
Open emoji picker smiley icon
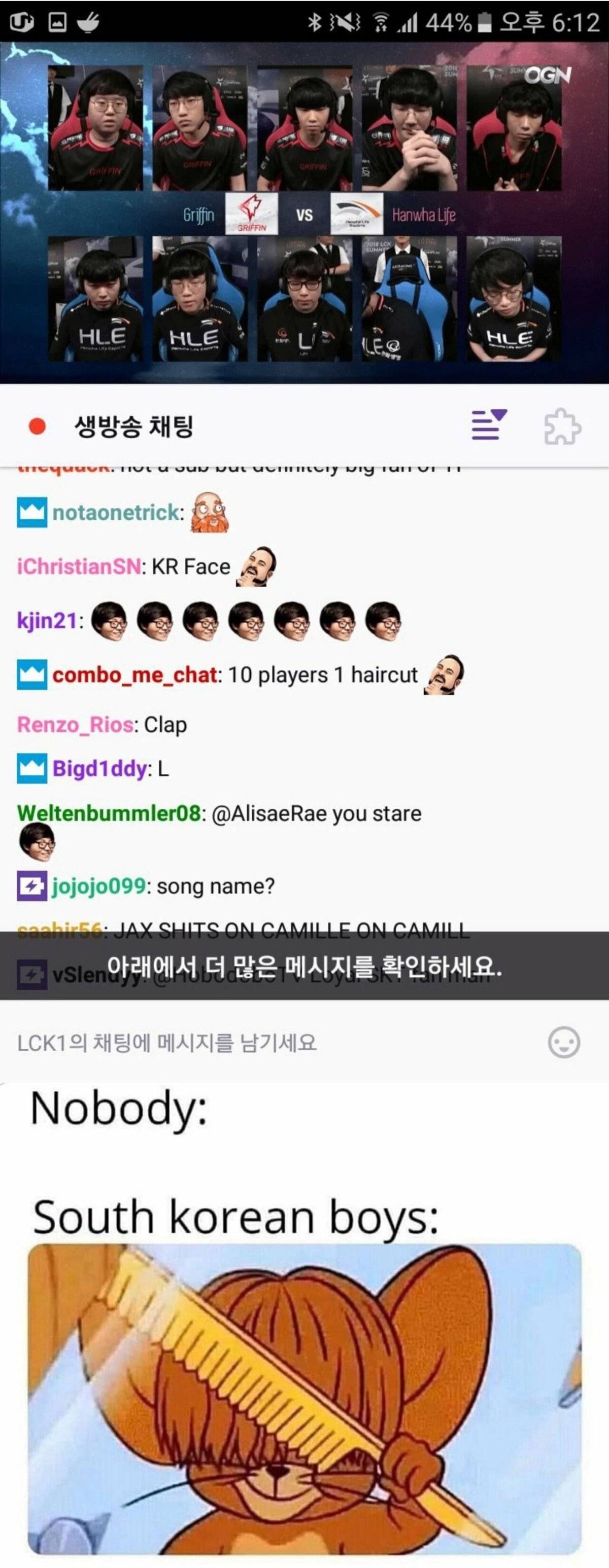point(564,1043)
